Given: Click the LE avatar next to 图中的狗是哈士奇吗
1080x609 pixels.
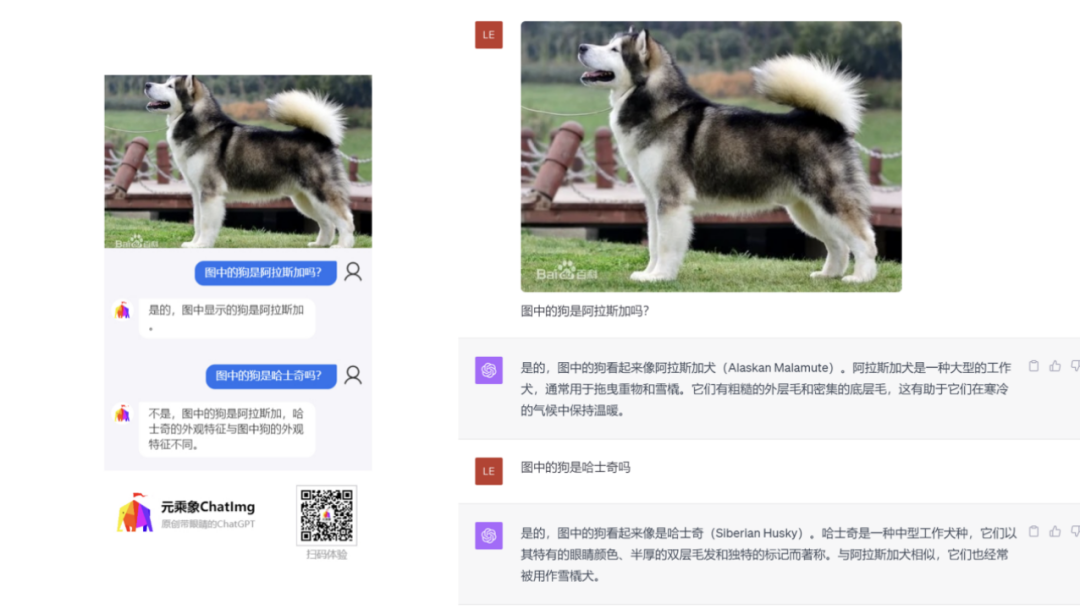Looking at the screenshot, I should 488,471.
